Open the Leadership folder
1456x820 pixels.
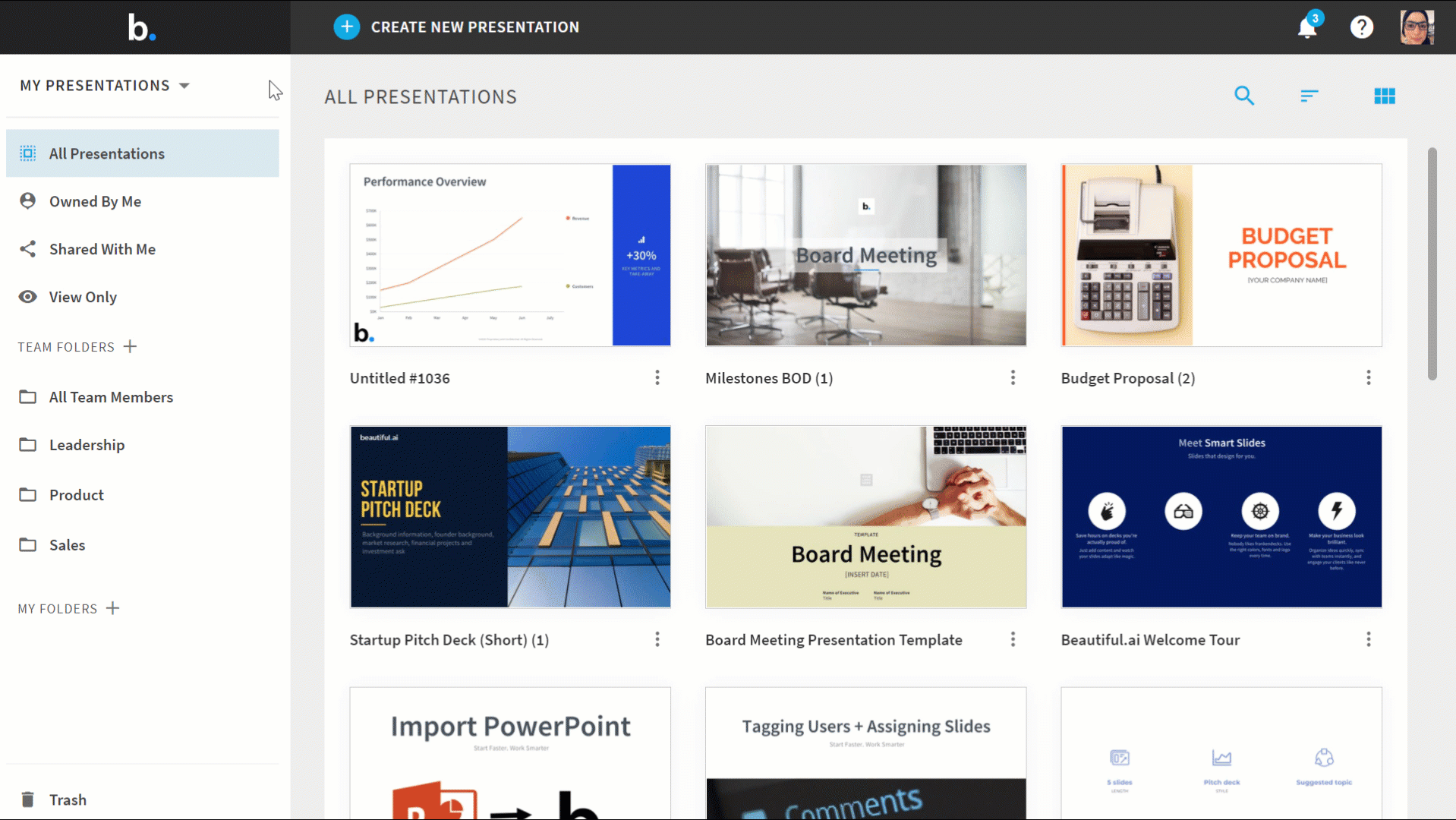tap(143, 445)
